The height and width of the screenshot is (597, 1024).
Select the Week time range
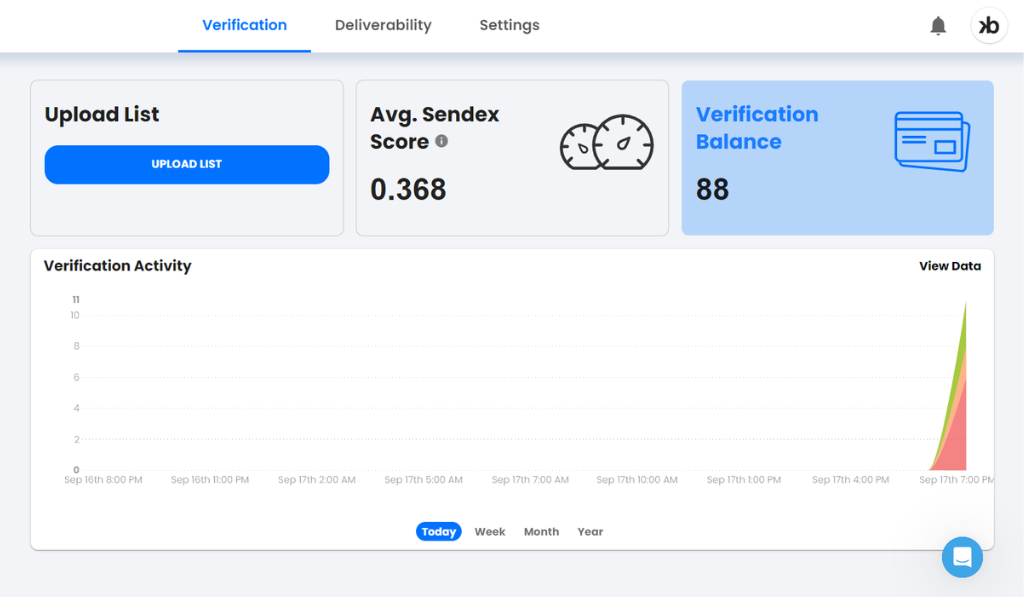coord(490,532)
